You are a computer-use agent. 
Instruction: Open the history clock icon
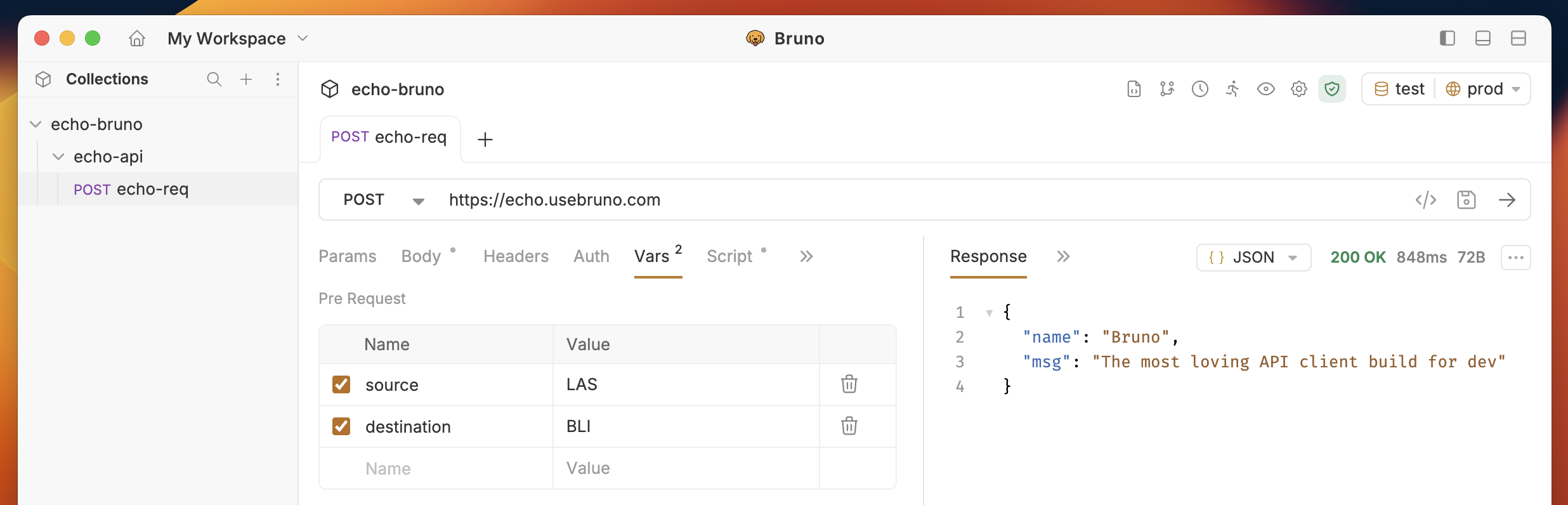pos(1200,89)
